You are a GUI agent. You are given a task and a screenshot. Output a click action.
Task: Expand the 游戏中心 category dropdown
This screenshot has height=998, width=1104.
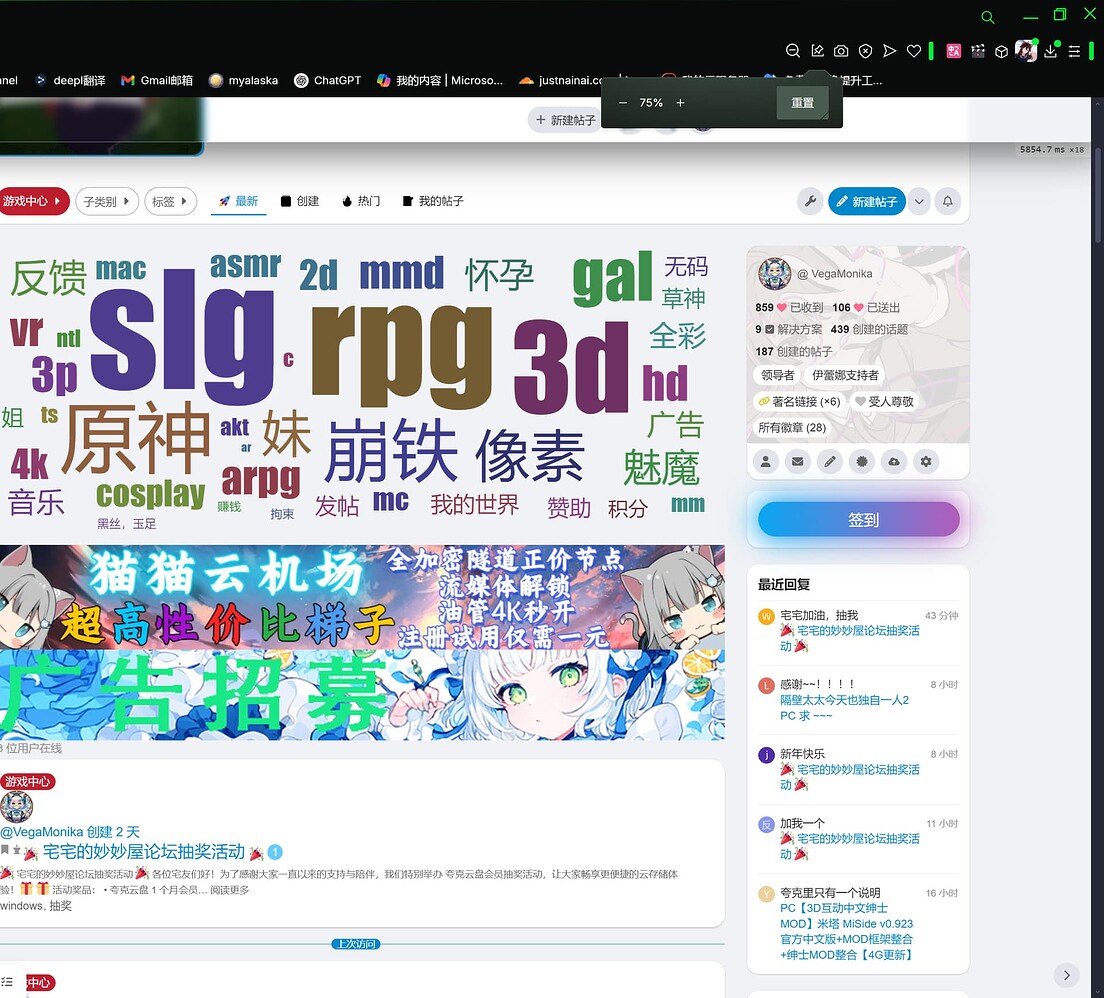(x=33, y=201)
